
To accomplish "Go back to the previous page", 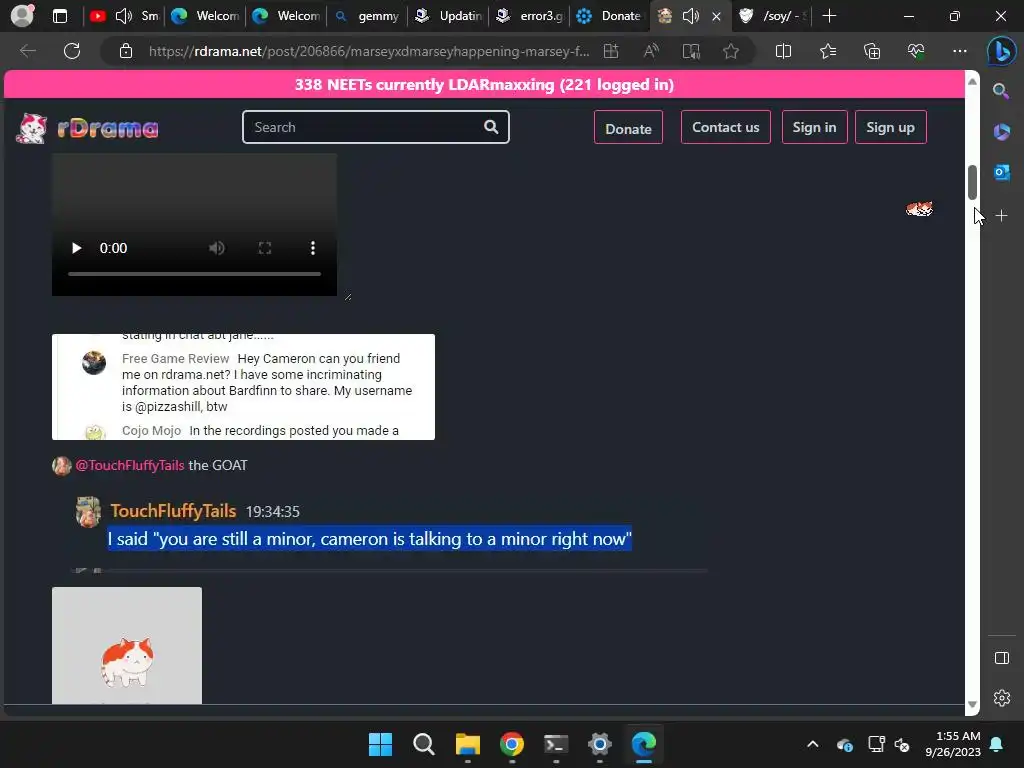I will click(27, 51).
